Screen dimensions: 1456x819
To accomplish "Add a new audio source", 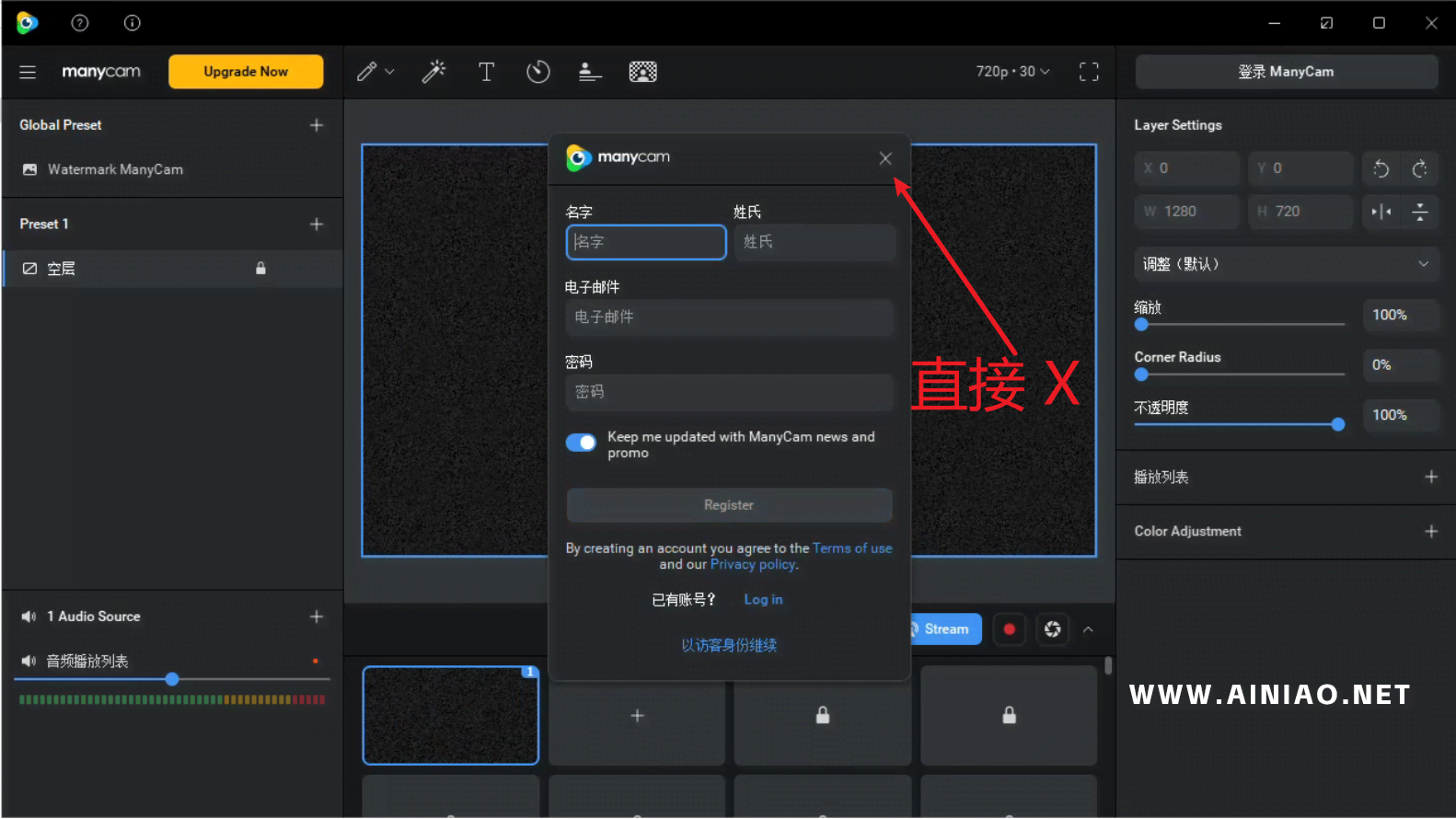I will click(317, 617).
